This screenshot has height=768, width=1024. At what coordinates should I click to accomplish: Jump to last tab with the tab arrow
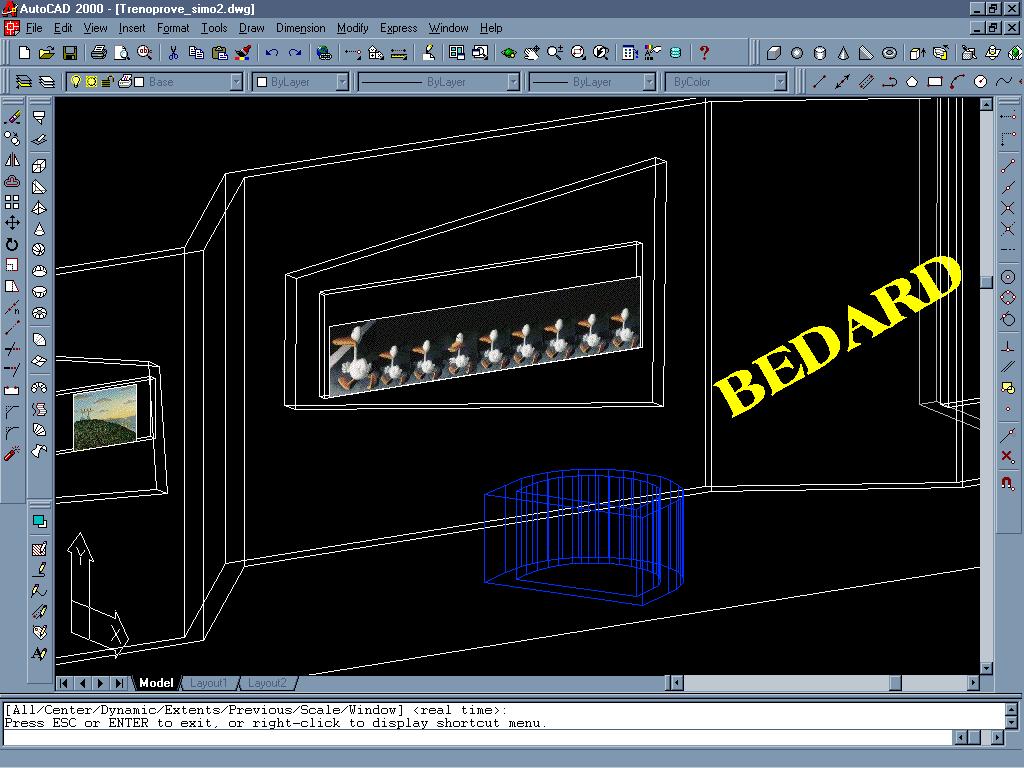click(119, 683)
